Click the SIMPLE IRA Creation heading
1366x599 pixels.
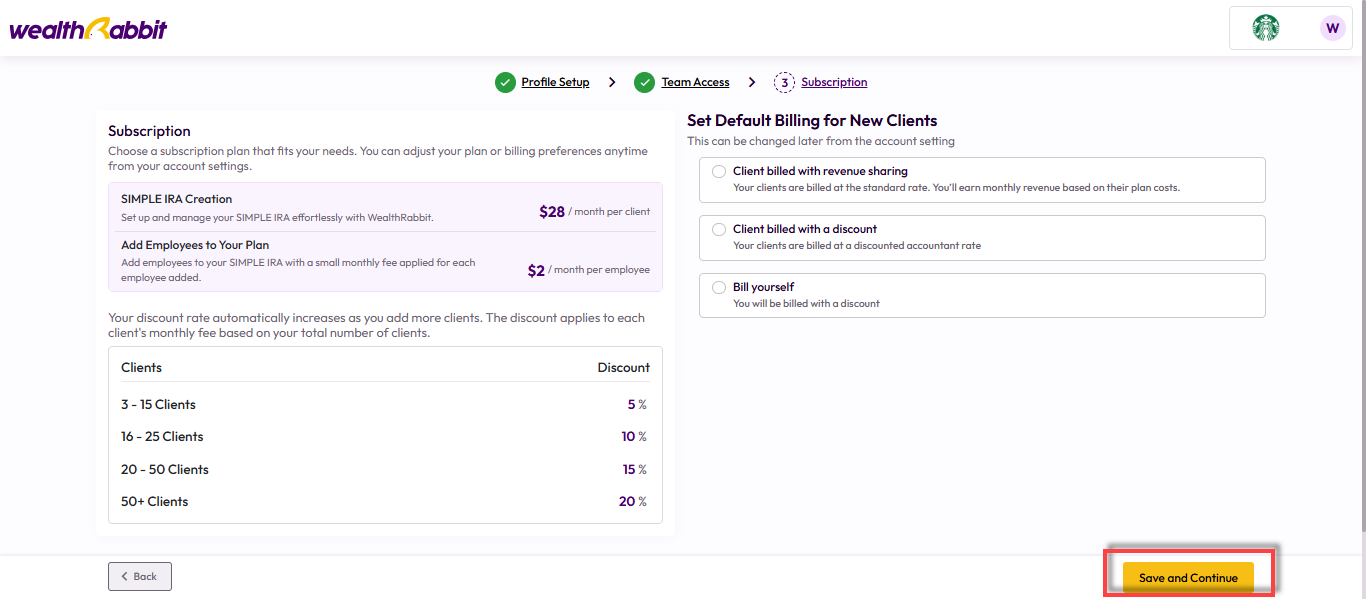pos(176,199)
